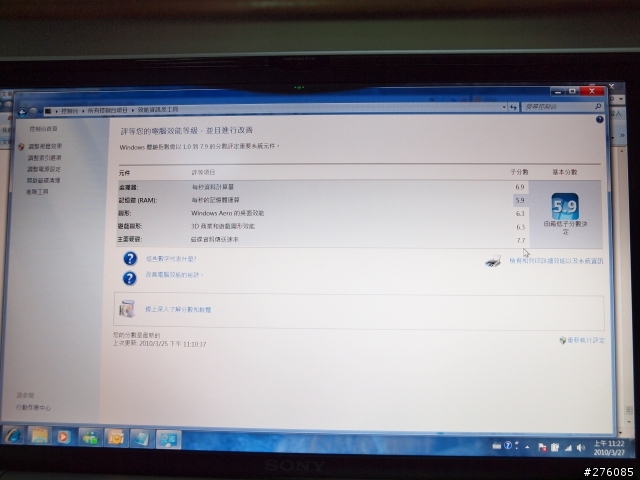This screenshot has width=640, height=480.
Task: Open view and print detailed performance link
Action: [x=556, y=261]
